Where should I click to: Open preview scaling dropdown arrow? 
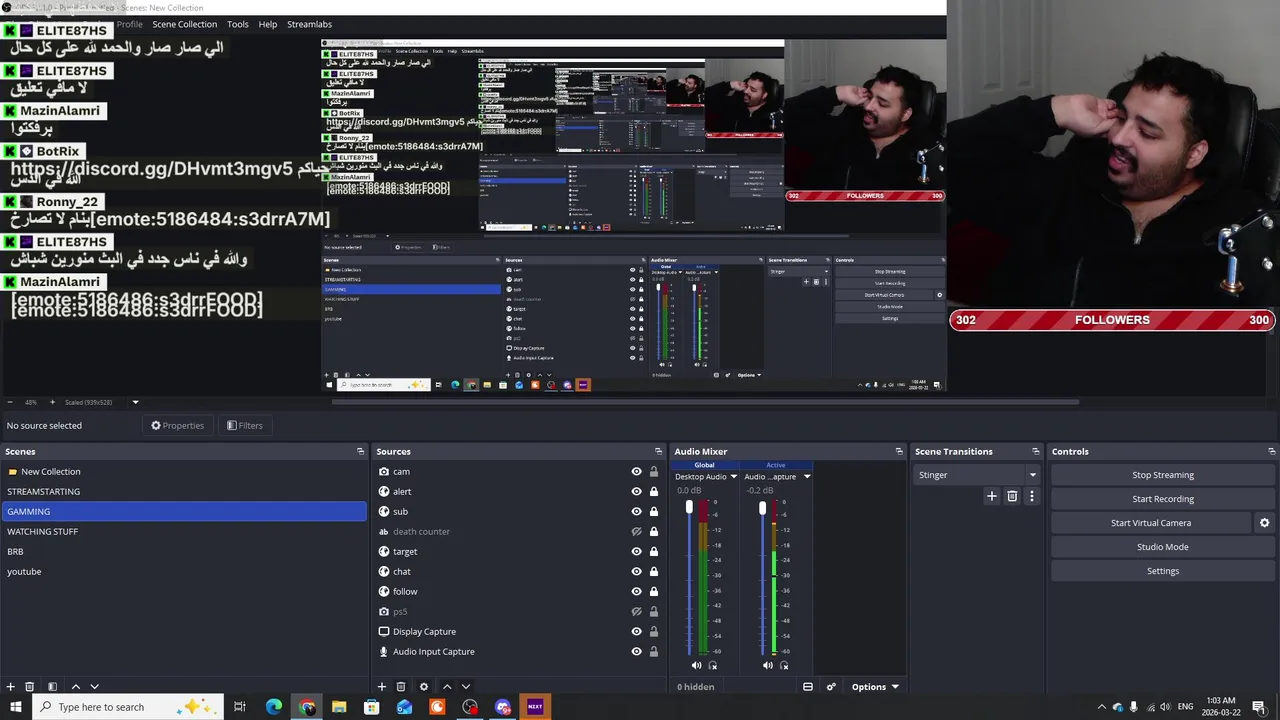click(135, 402)
